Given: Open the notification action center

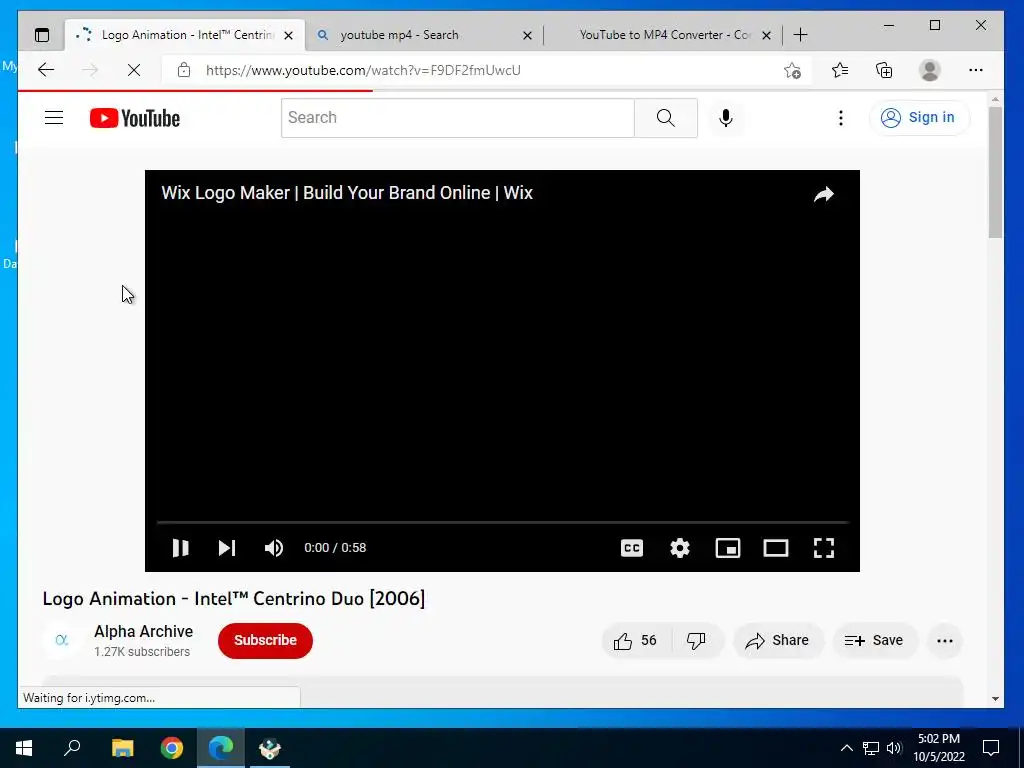Looking at the screenshot, I should [x=991, y=748].
